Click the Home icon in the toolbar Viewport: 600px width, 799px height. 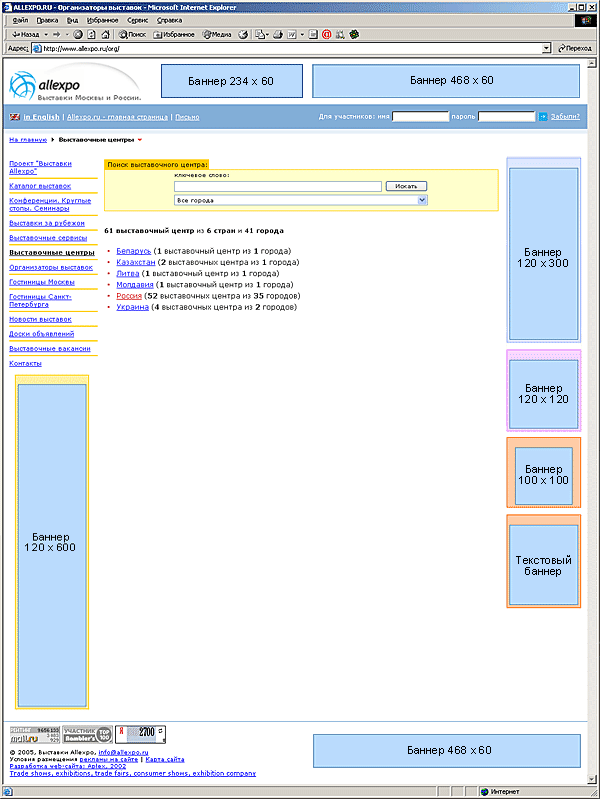[x=106, y=35]
